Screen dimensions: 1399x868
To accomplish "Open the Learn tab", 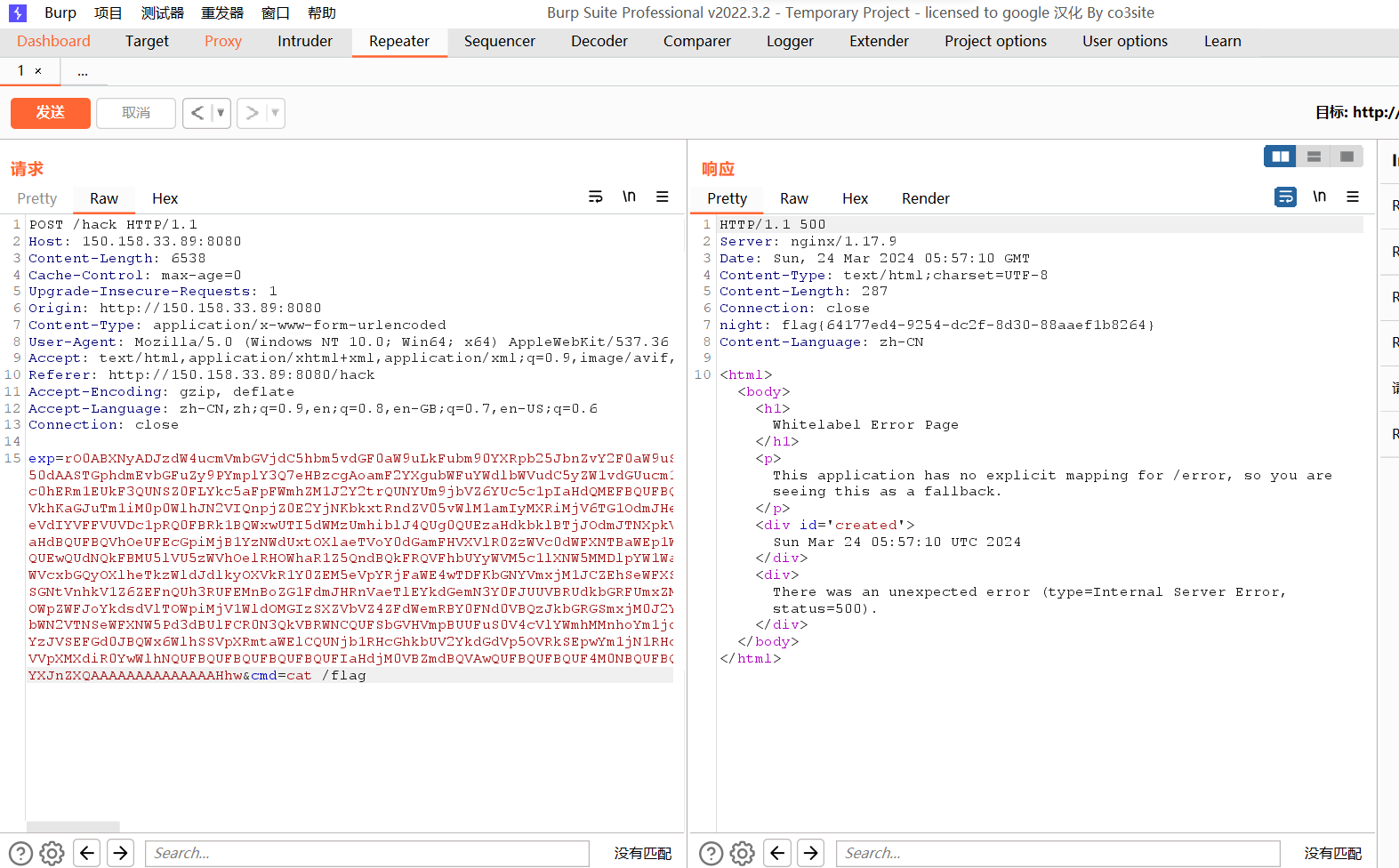I will click(x=1223, y=41).
